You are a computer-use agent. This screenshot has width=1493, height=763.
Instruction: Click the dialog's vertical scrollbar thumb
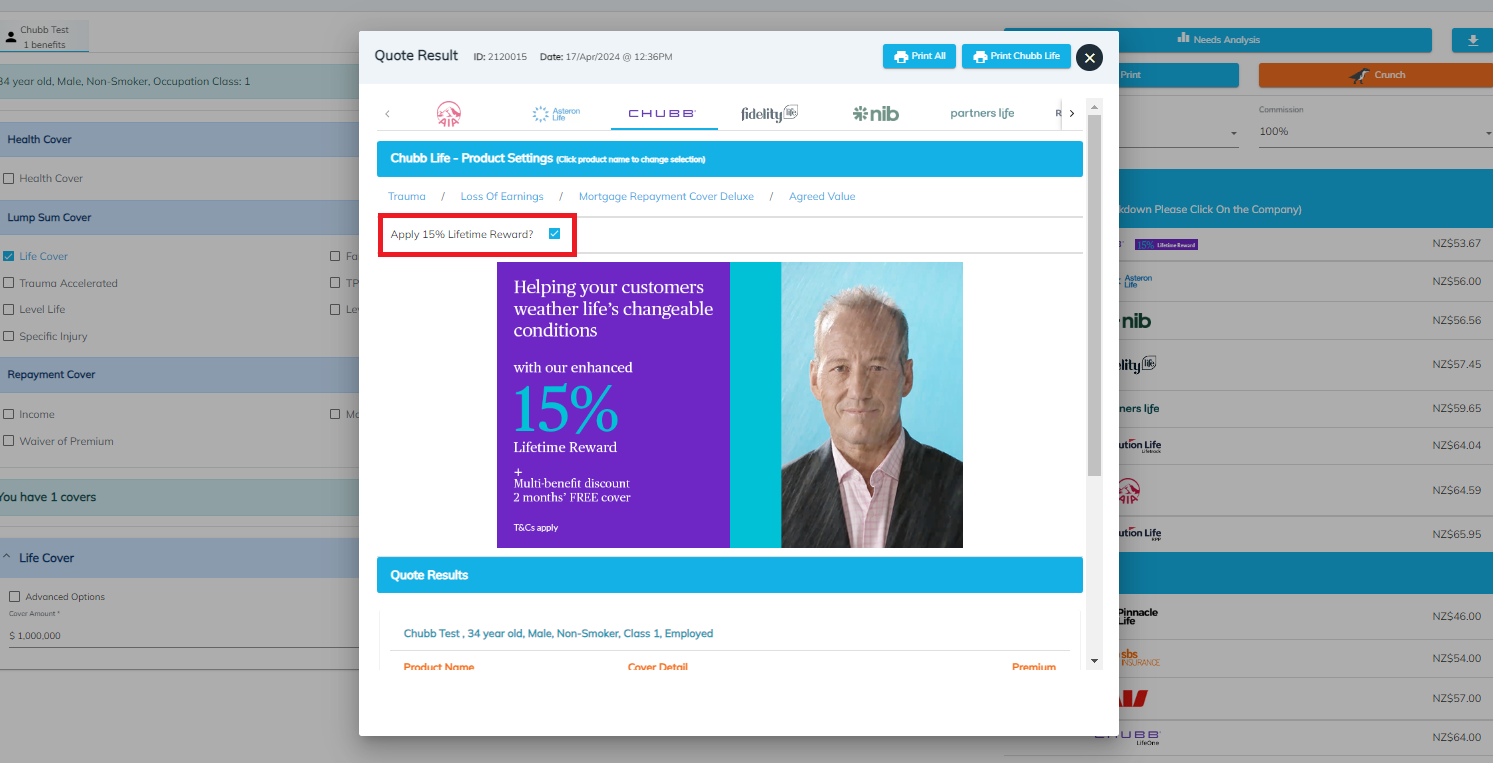1094,295
